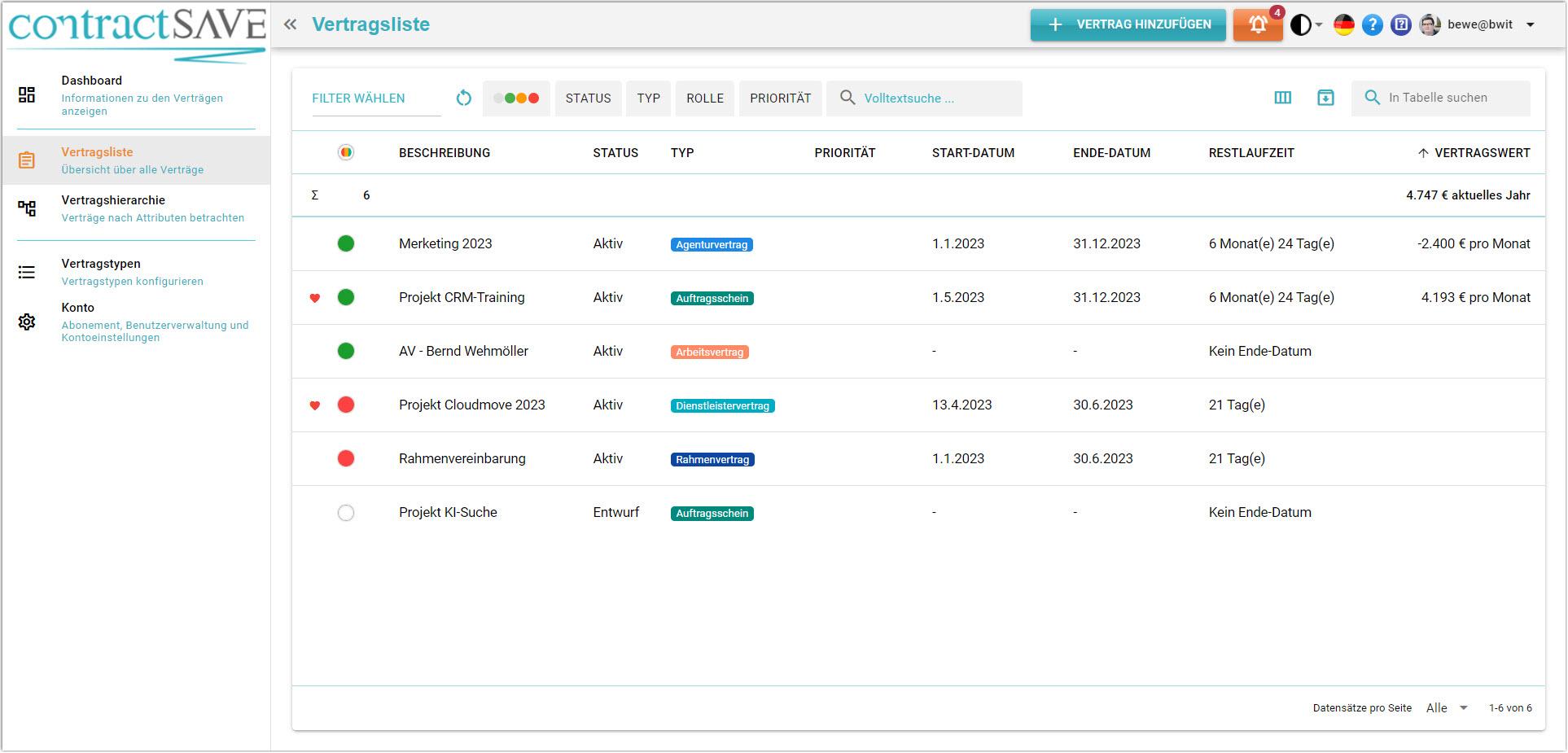Click the Dashboard sidebar icon
This screenshot has width=1568, height=753.
[x=27, y=95]
